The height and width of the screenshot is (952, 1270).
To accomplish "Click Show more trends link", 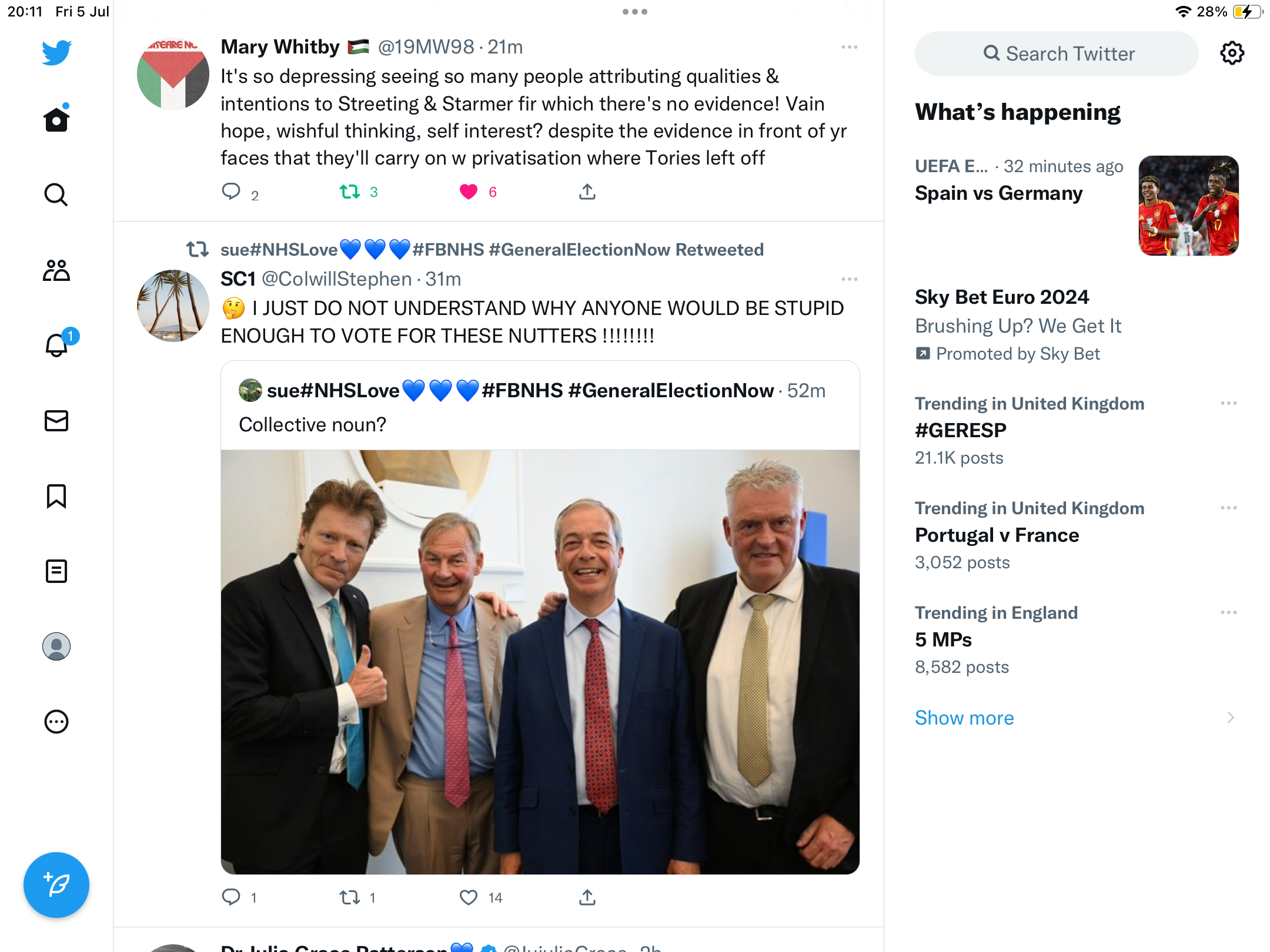I will point(964,718).
